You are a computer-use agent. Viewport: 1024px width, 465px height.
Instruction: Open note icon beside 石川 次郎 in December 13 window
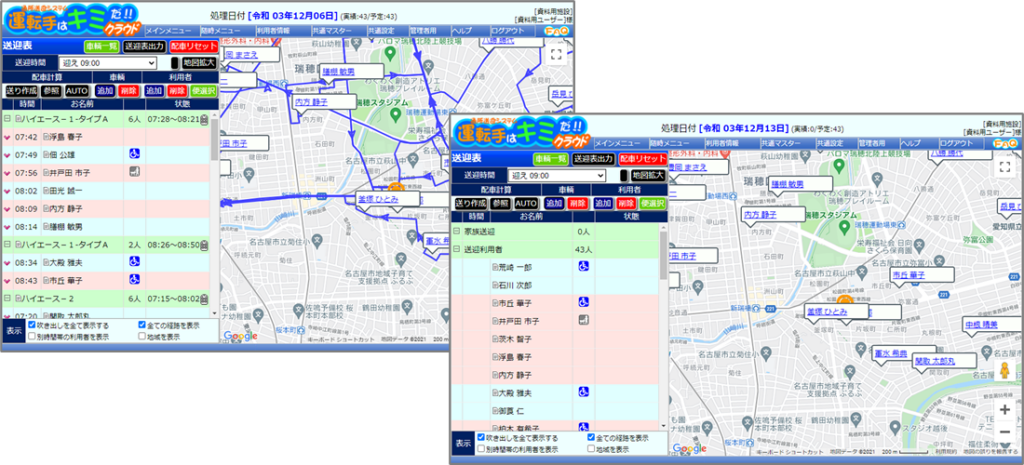point(494,285)
